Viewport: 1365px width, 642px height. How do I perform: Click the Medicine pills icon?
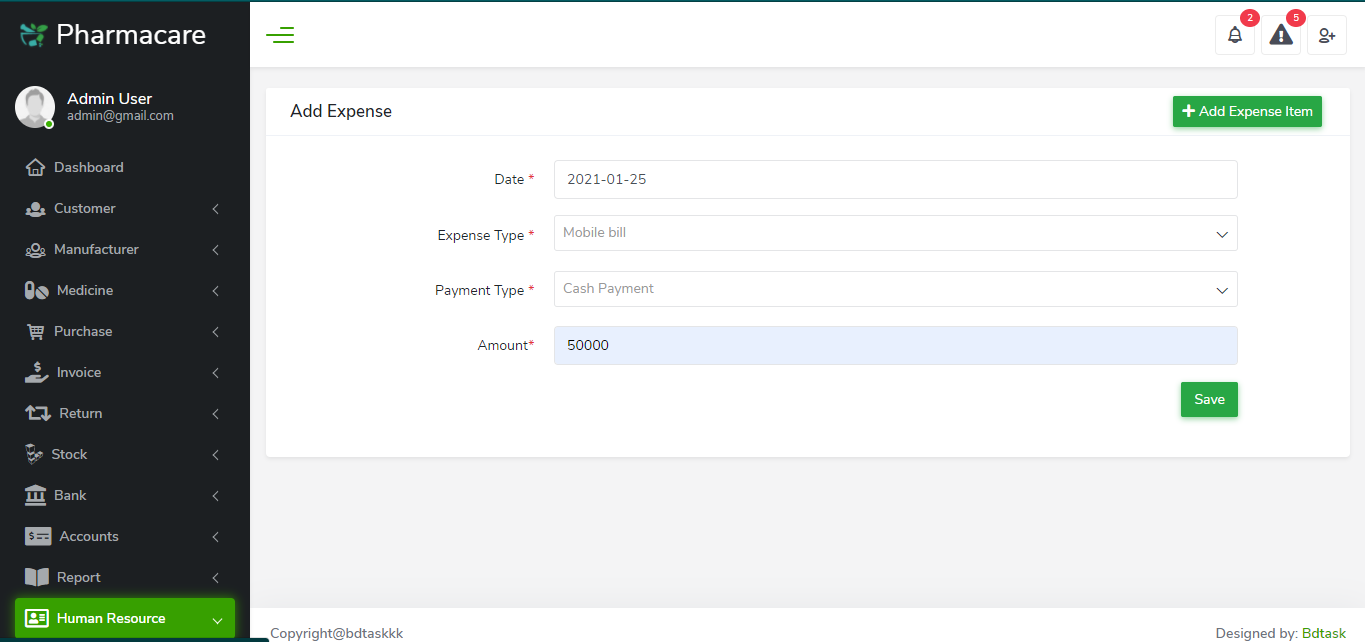pos(37,290)
